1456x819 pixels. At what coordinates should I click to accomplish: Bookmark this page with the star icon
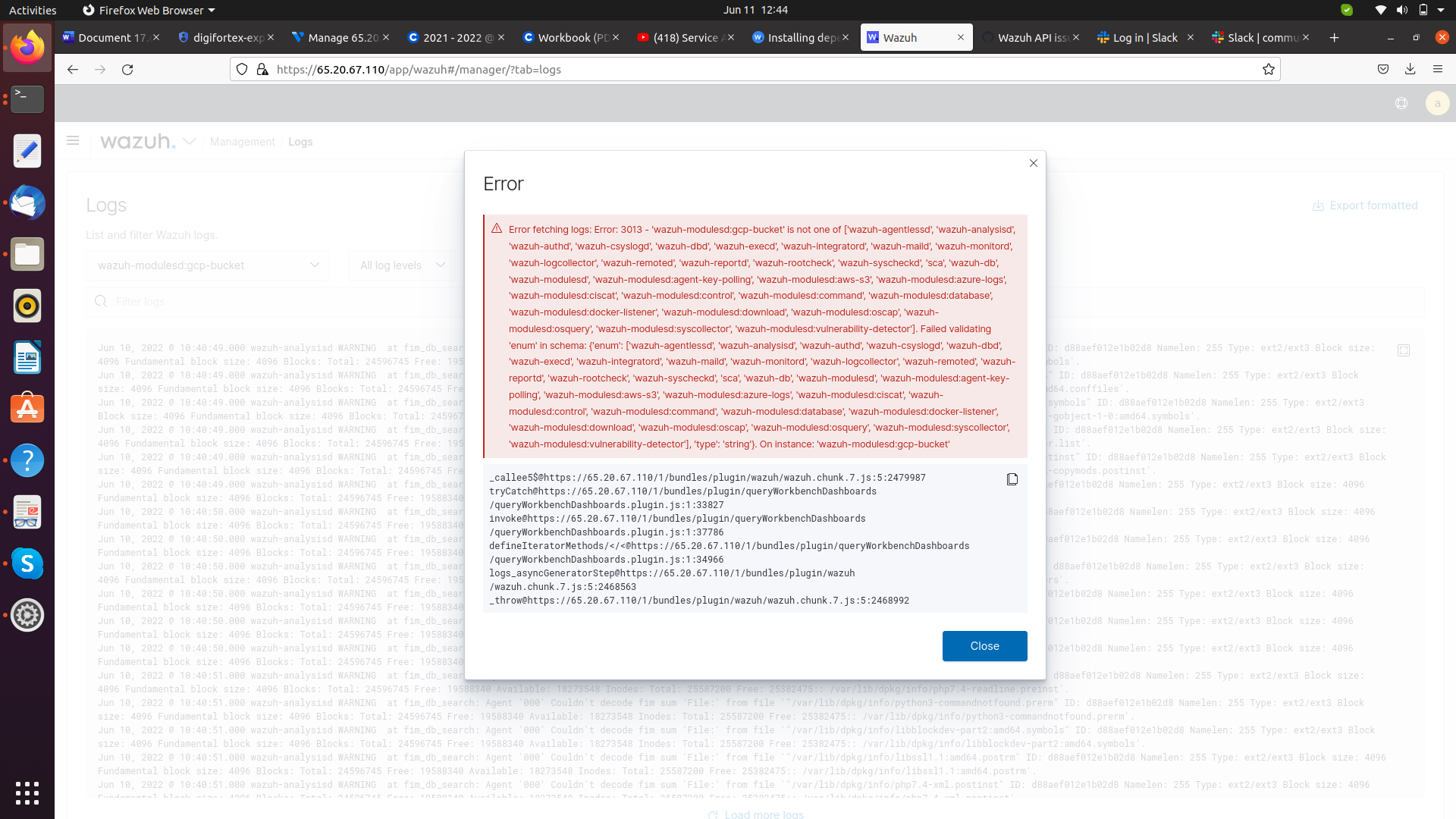(x=1269, y=69)
